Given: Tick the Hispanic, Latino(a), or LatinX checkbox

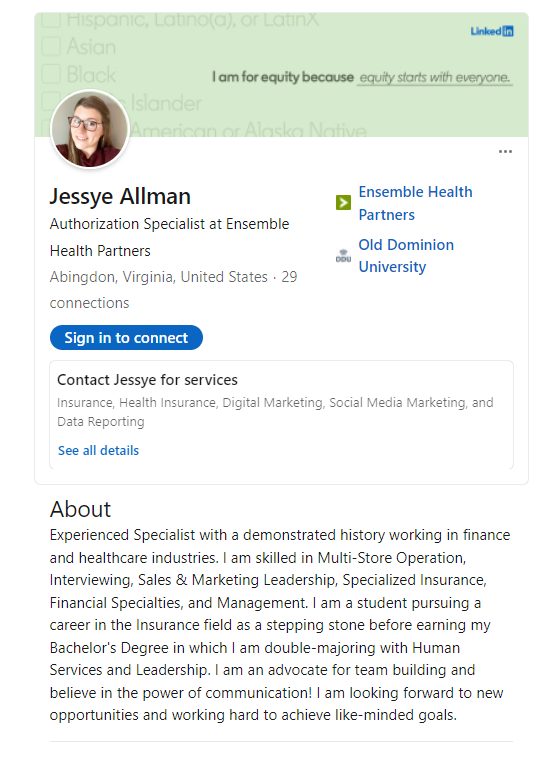Looking at the screenshot, I should tap(51, 20).
